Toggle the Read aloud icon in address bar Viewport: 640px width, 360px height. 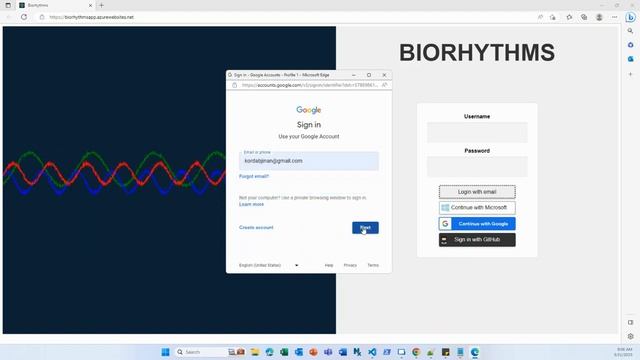click(540, 17)
